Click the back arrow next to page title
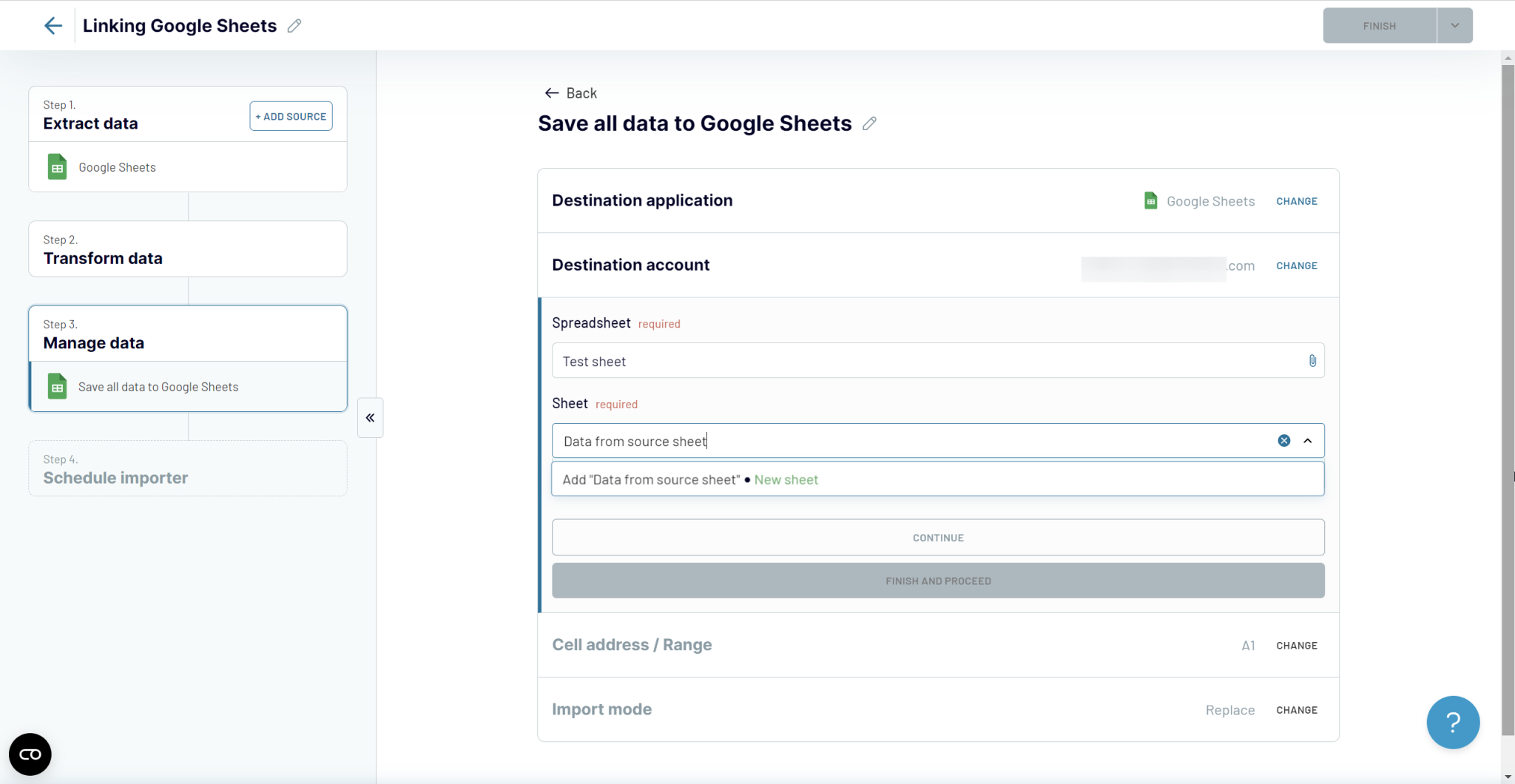The width and height of the screenshot is (1515, 784). (53, 25)
